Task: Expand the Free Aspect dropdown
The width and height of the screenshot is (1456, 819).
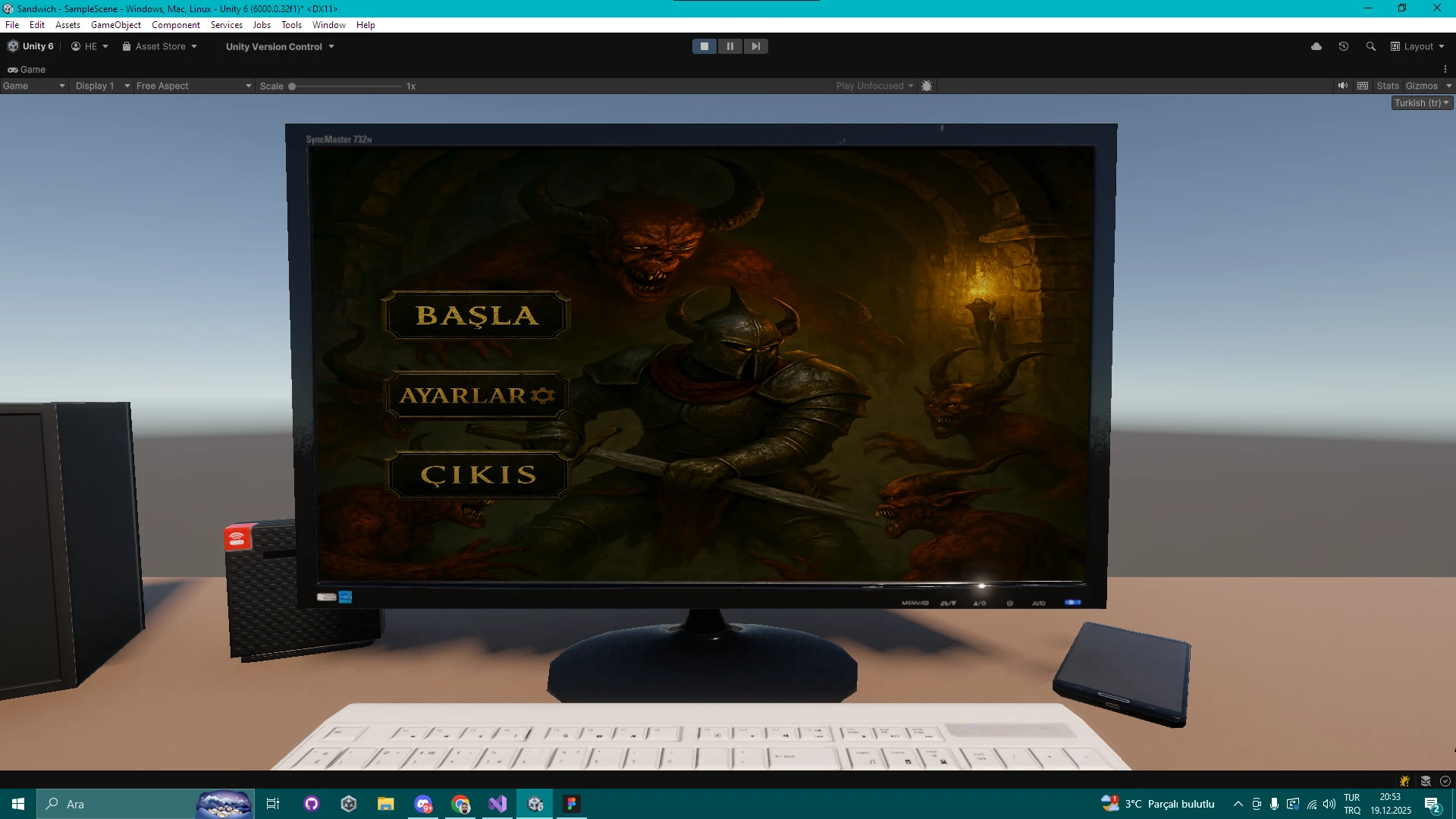Action: (x=193, y=86)
